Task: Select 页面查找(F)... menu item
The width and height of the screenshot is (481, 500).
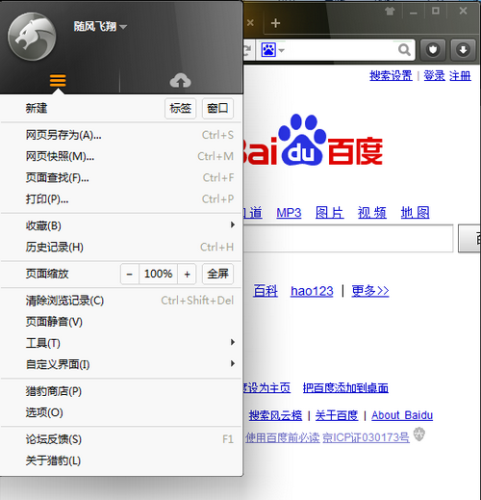Action: 121,178
